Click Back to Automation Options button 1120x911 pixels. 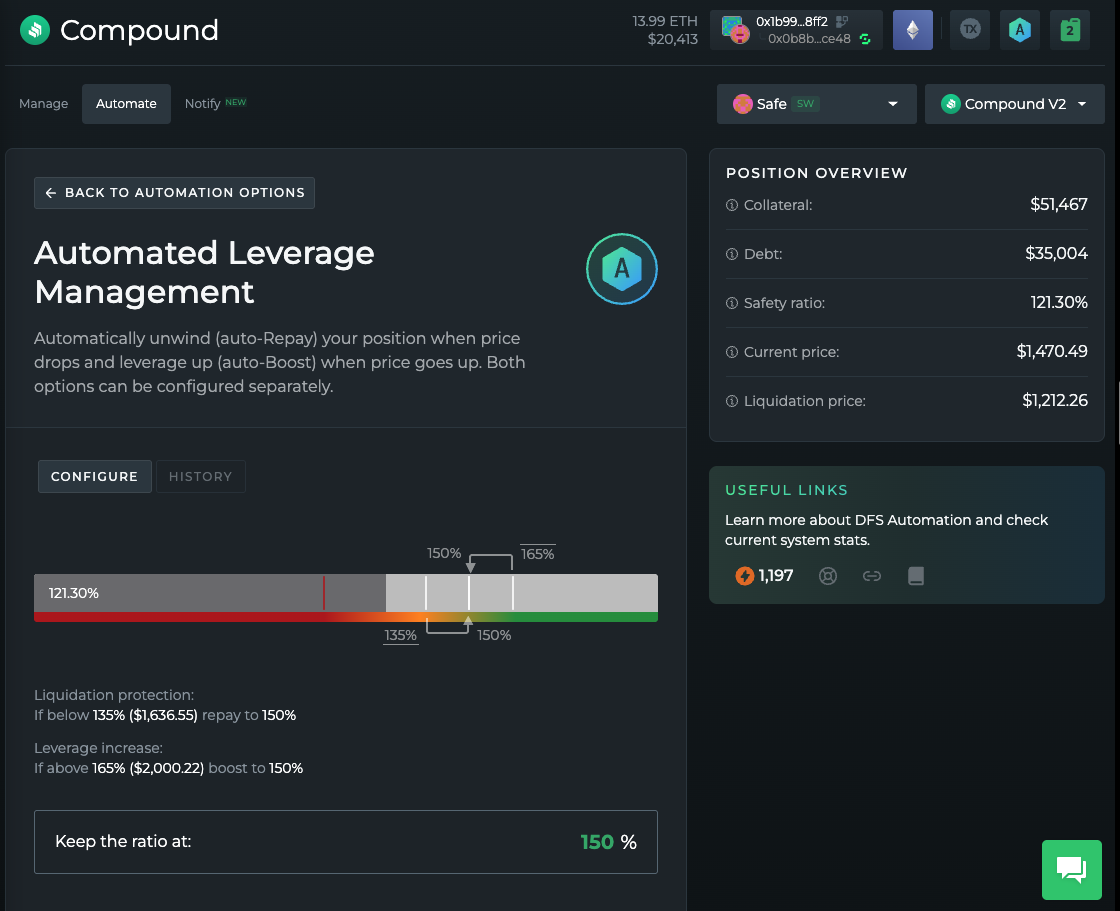pos(175,193)
